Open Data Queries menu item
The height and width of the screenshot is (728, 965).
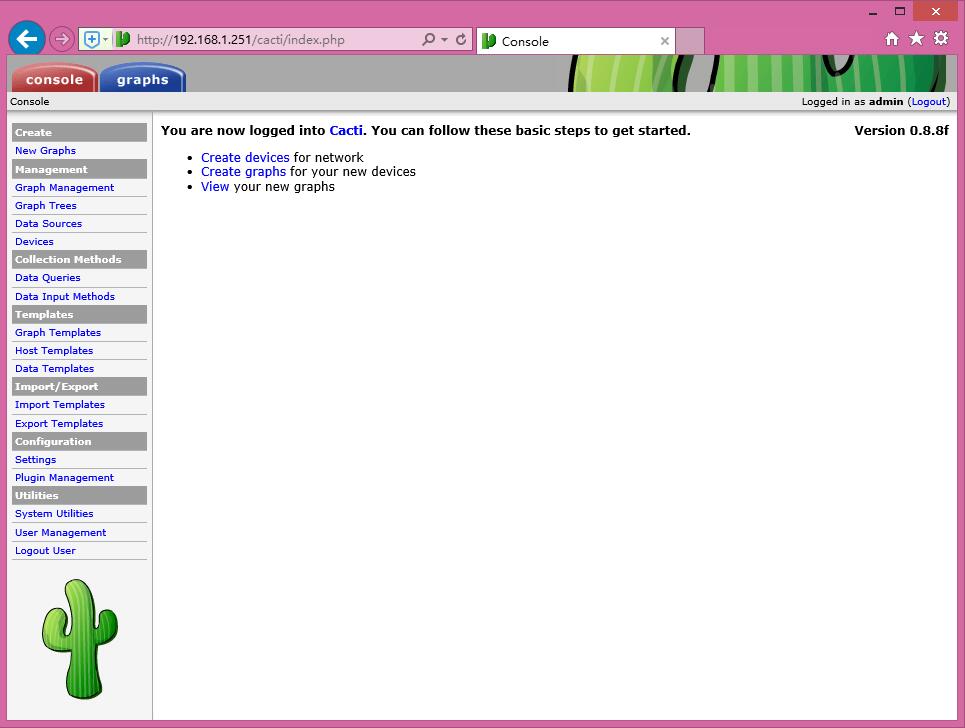coord(48,278)
